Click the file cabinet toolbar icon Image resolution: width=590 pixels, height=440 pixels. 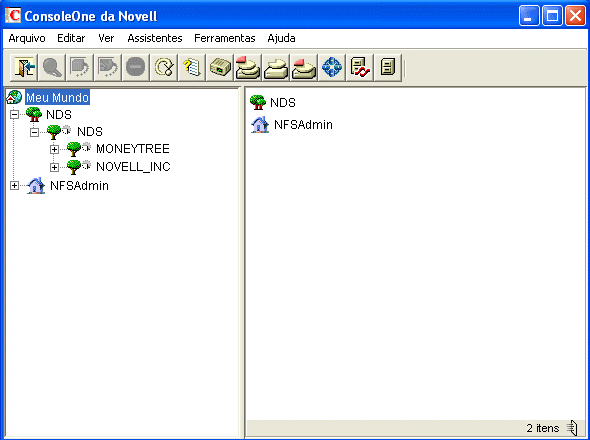click(388, 68)
